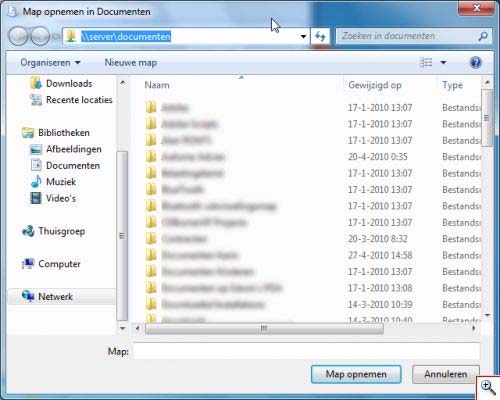The height and width of the screenshot is (400, 500).
Task: Open the view options dropdown arrow
Action: (443, 62)
